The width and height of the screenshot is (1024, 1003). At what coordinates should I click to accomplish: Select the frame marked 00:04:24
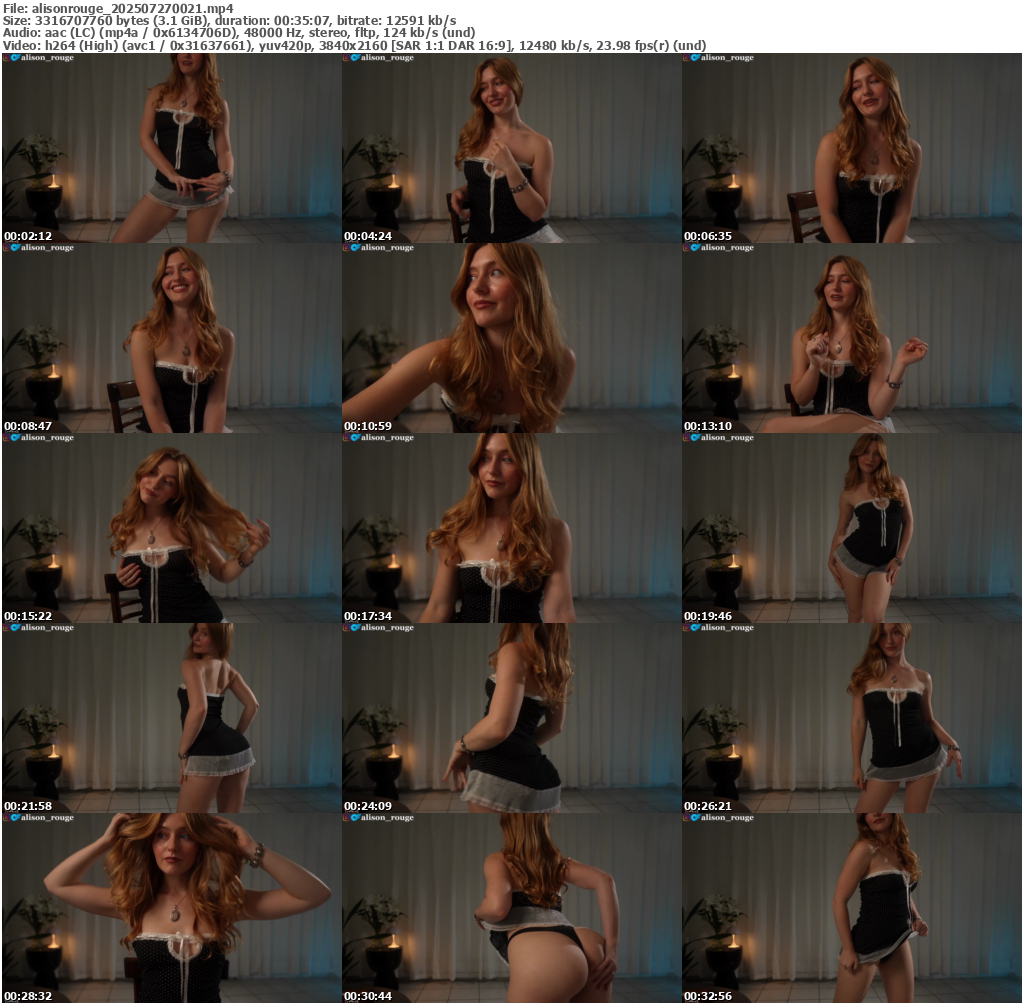click(x=511, y=148)
